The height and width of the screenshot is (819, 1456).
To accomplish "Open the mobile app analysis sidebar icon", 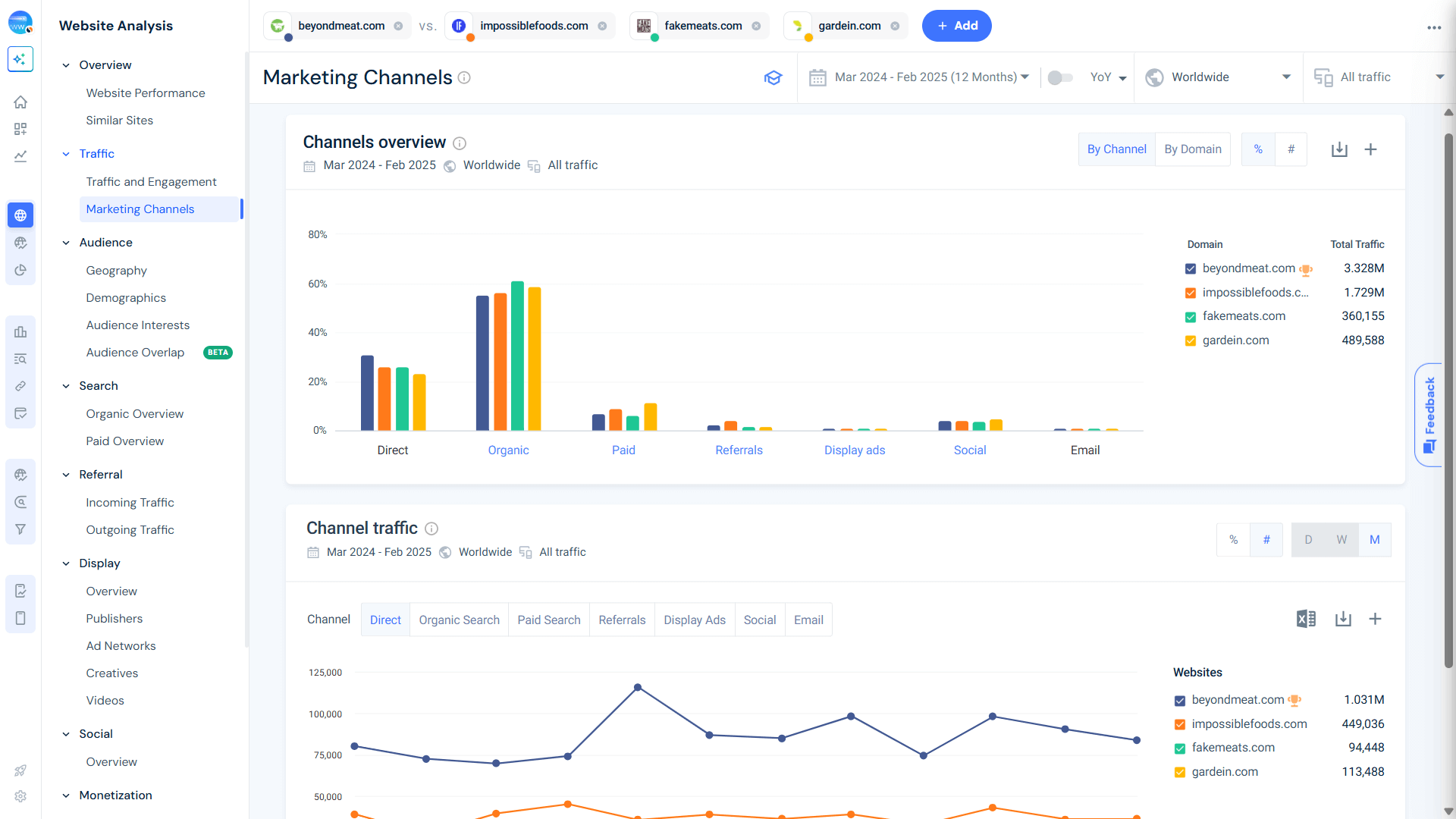I will [x=20, y=618].
